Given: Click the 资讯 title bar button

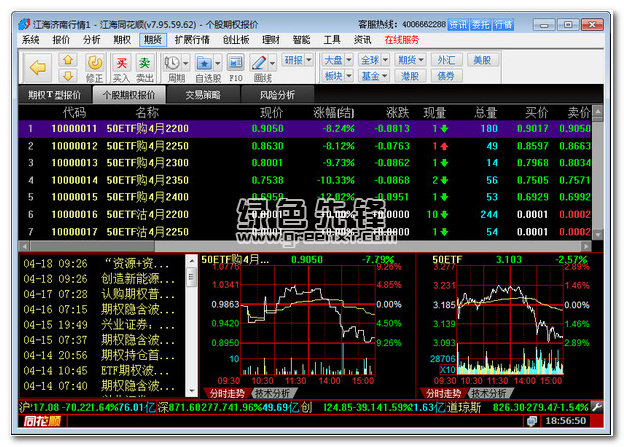Looking at the screenshot, I should pos(458,25).
